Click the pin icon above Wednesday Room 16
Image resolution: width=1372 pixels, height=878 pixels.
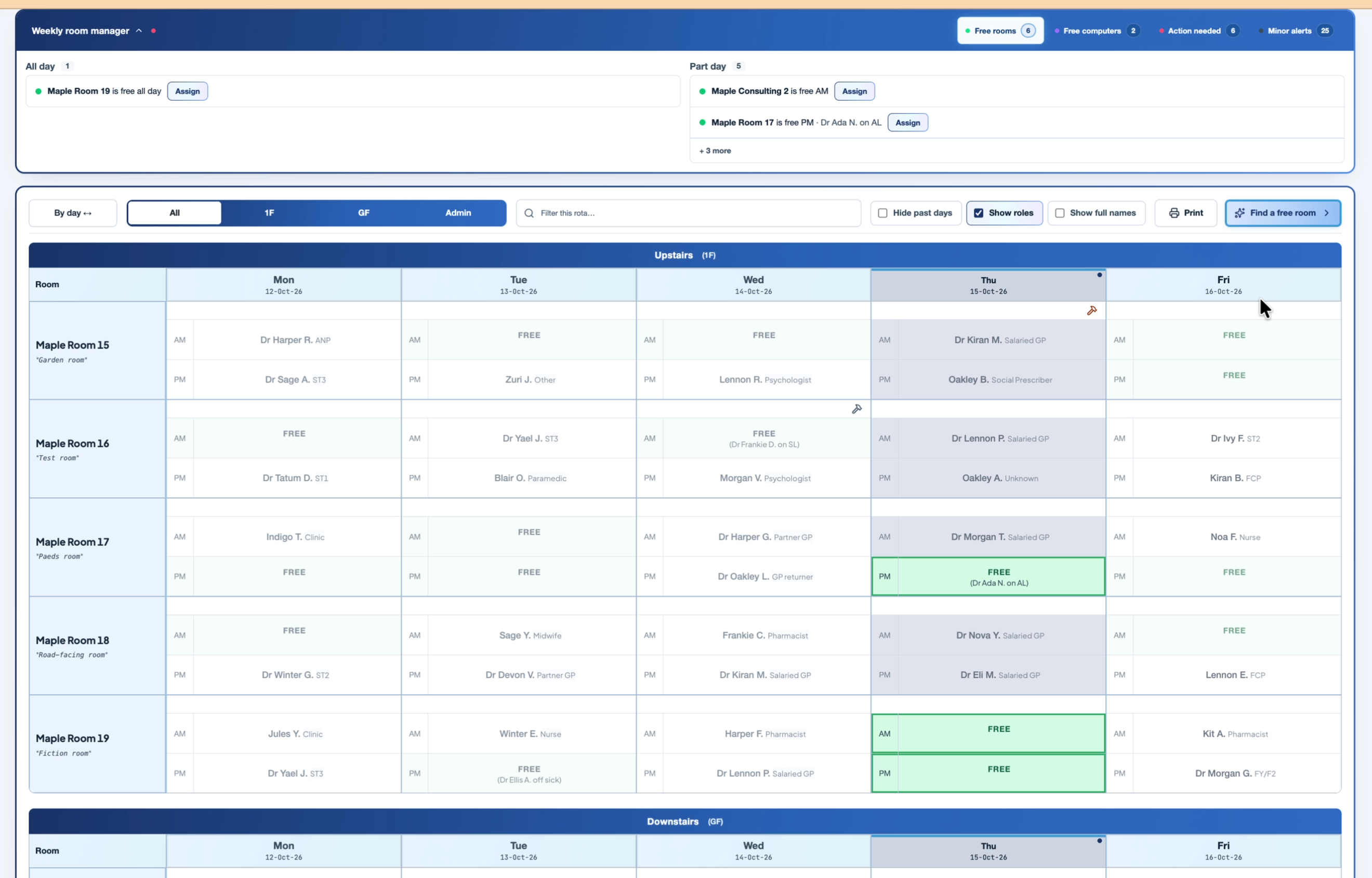pos(856,409)
